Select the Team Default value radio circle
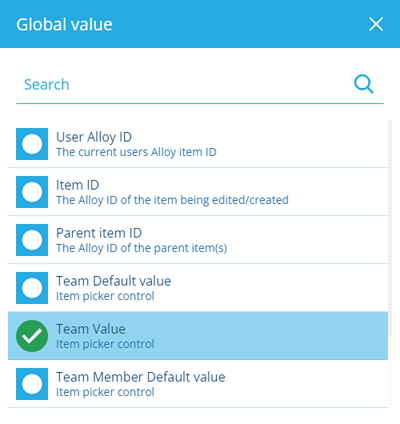This screenshot has width=400, height=424. pyautogui.click(x=32, y=288)
